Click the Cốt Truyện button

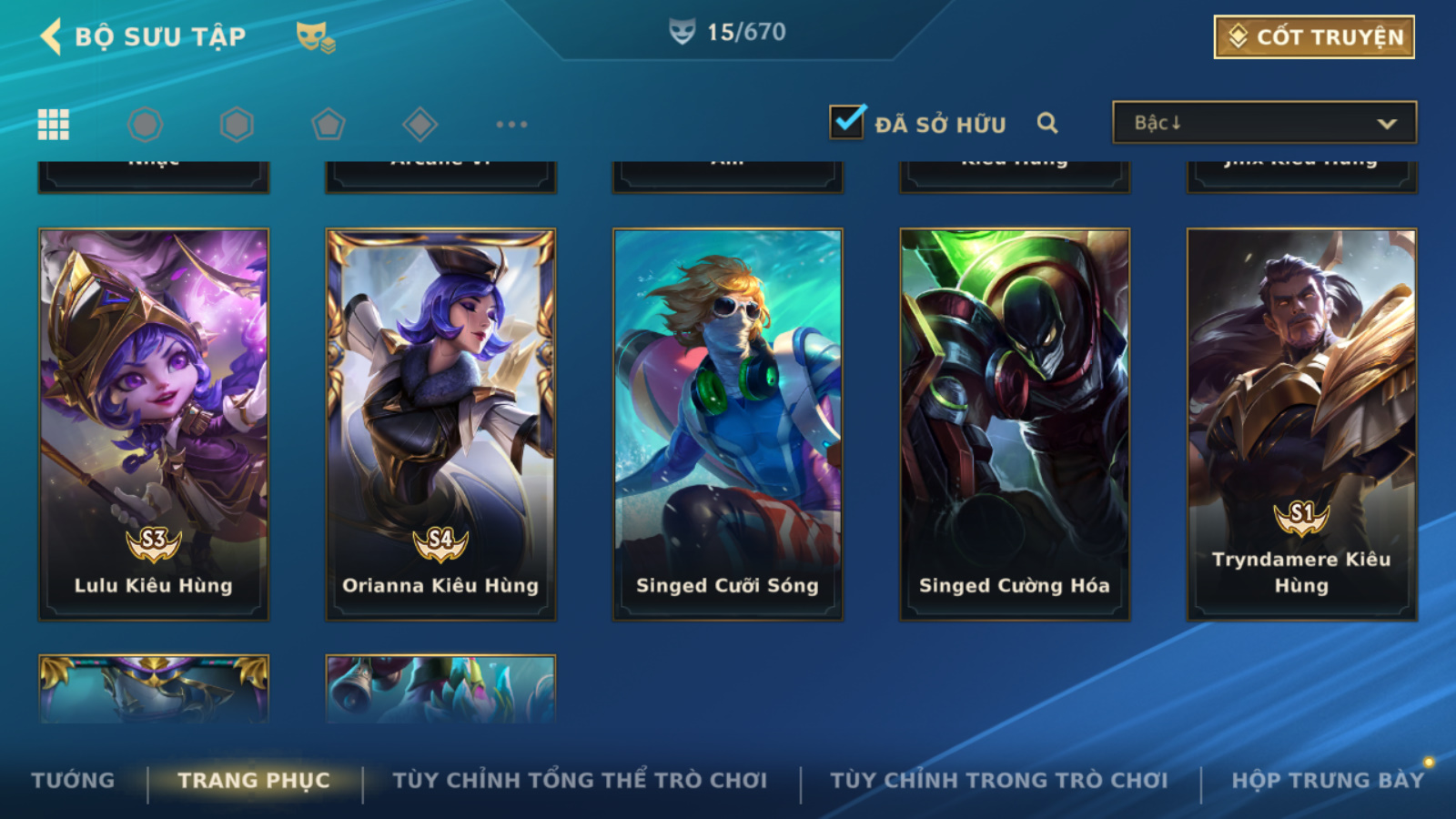click(x=1314, y=36)
